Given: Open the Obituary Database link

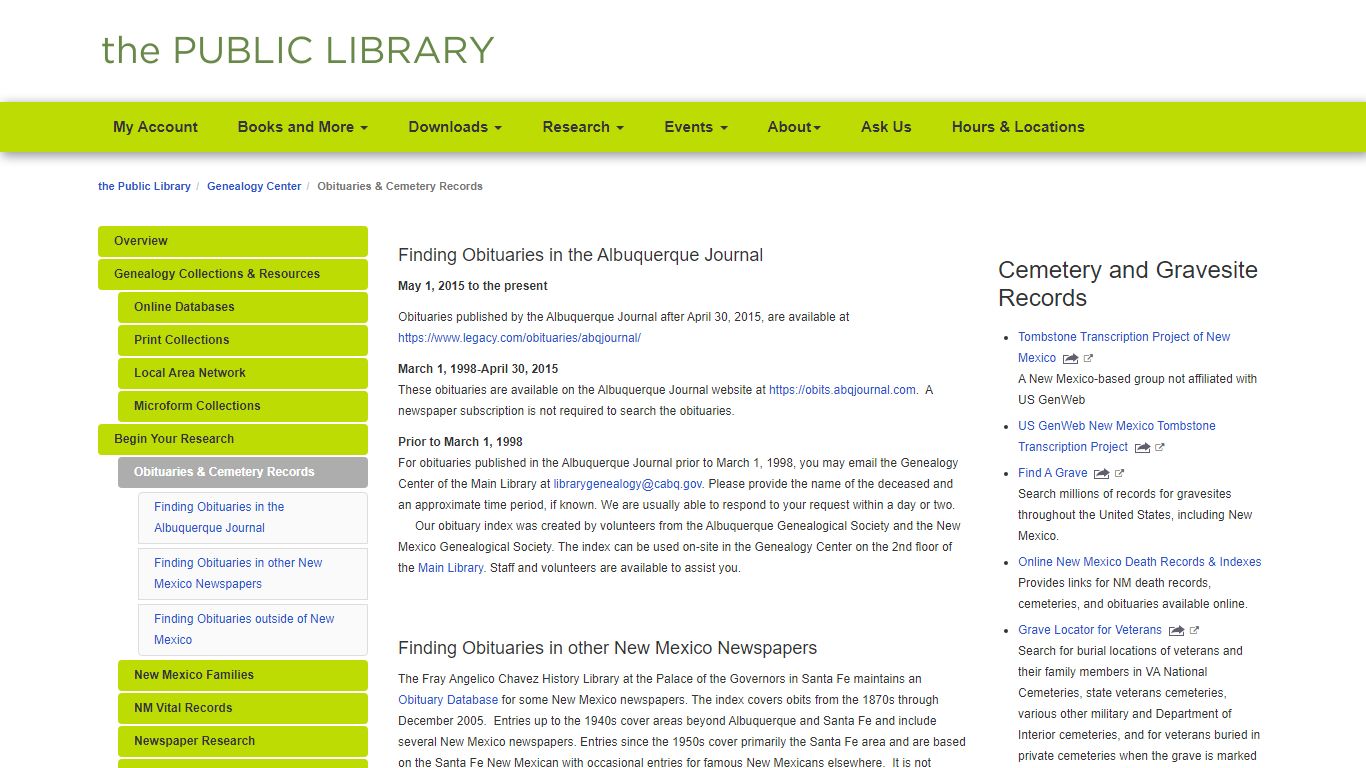Looking at the screenshot, I should tap(448, 700).
